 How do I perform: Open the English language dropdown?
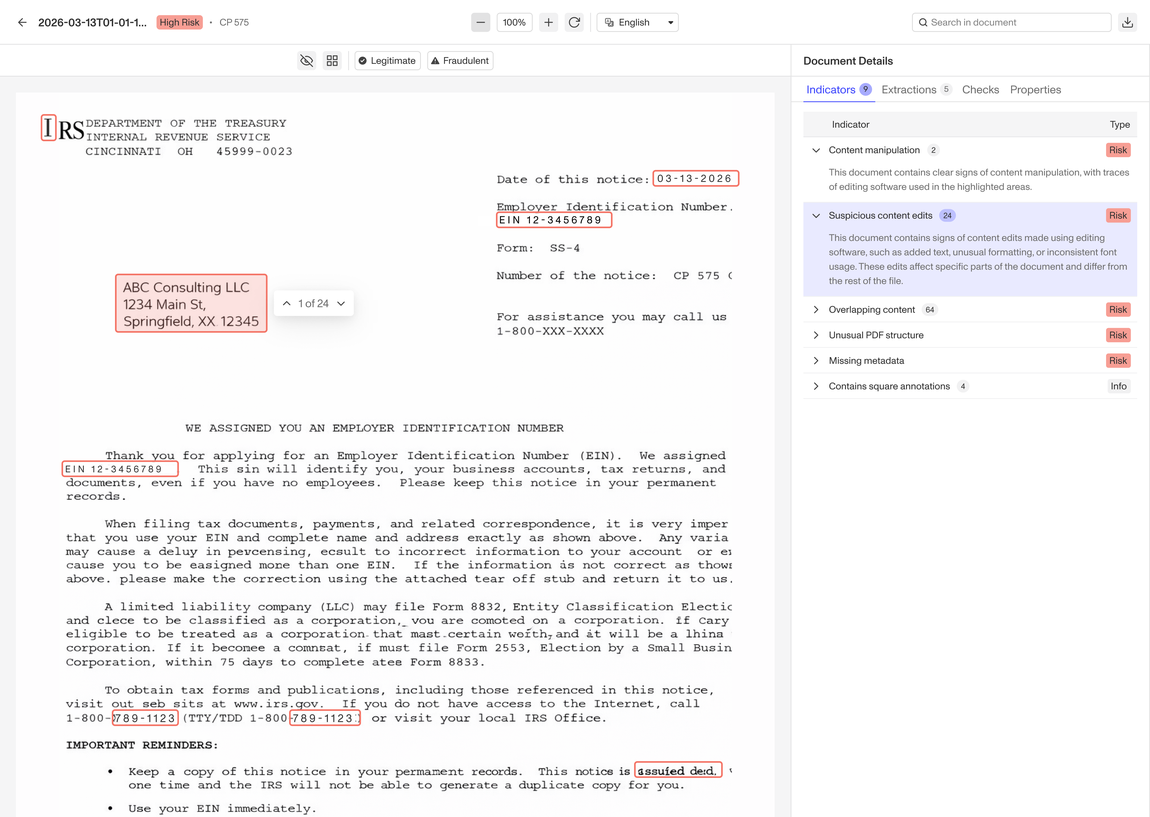click(637, 22)
